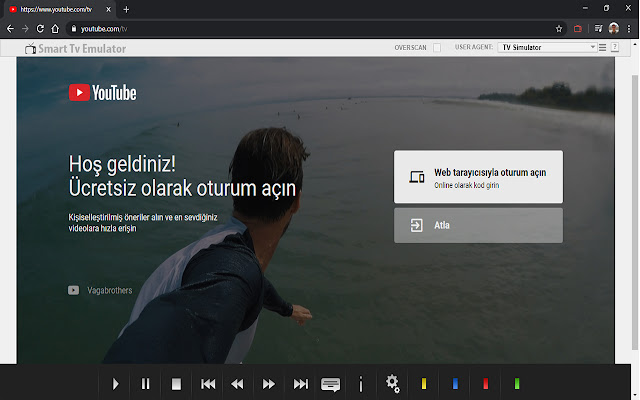Open the browser home page

[x=55, y=29]
